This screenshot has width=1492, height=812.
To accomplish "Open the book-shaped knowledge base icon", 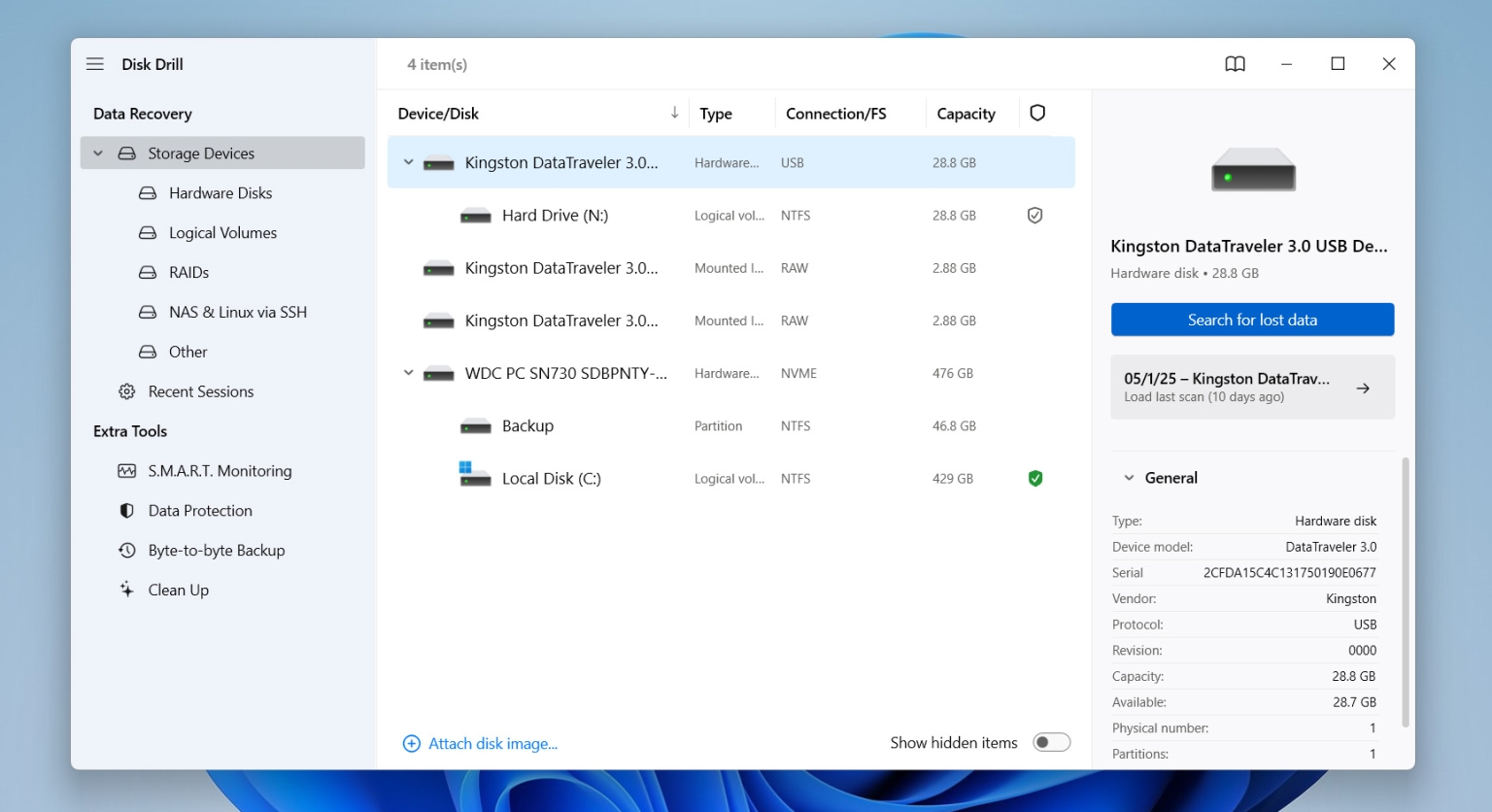I will point(1235,63).
